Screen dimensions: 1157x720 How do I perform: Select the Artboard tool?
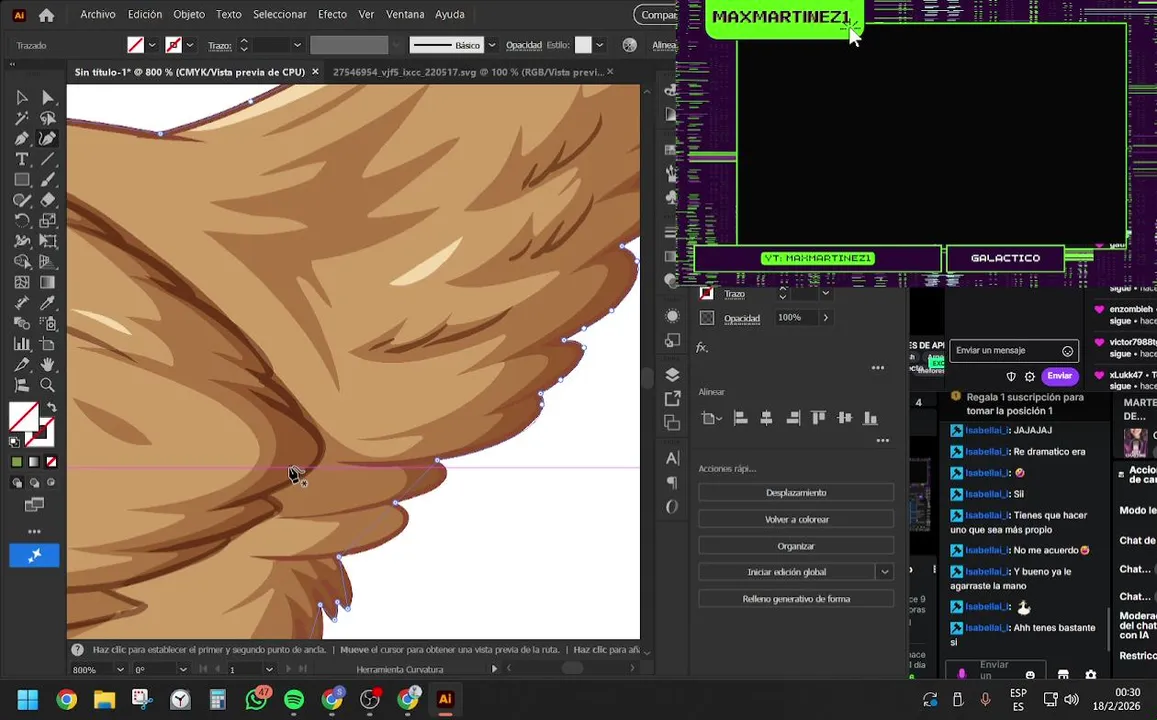(47, 344)
